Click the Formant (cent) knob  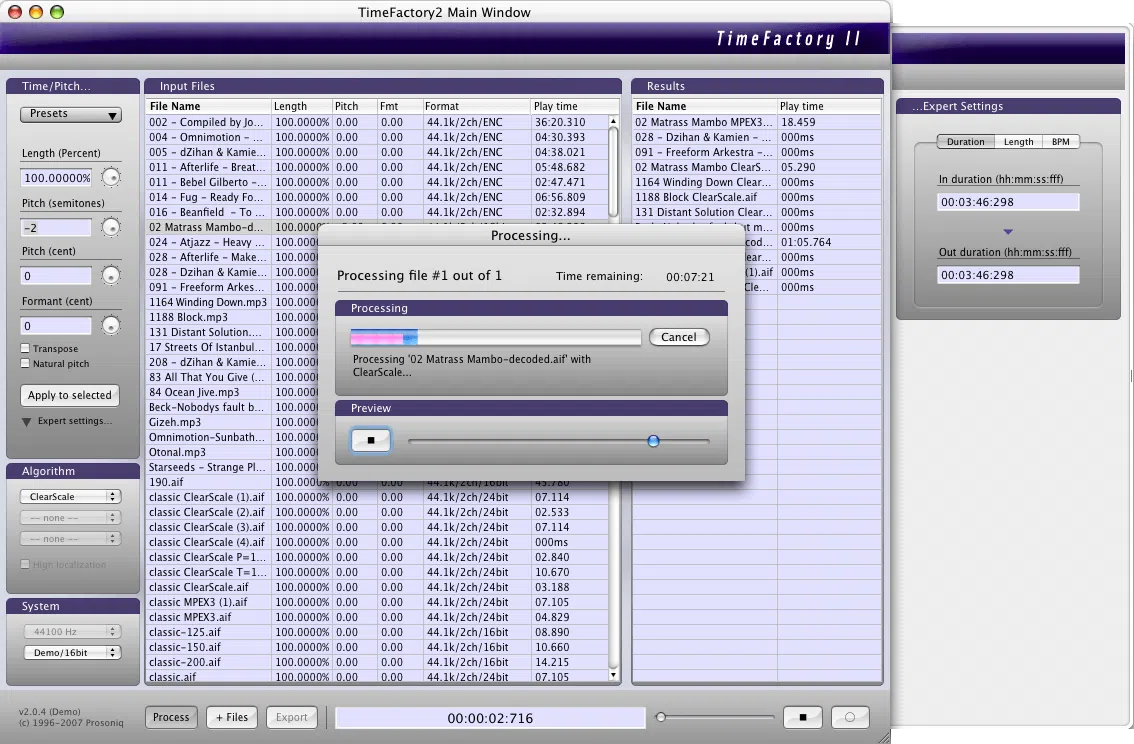click(111, 324)
